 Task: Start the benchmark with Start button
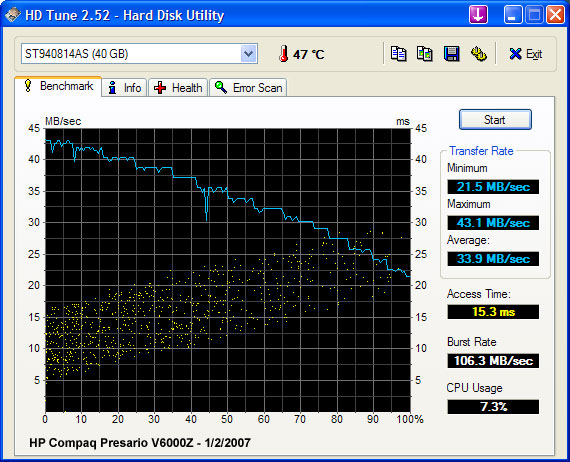495,120
